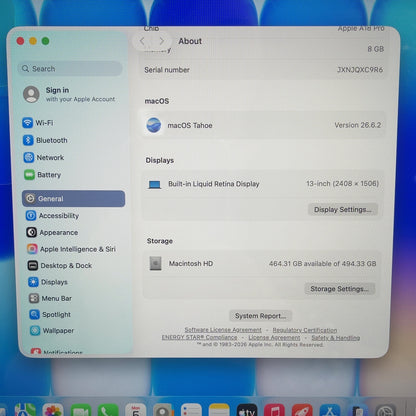Open Wi-Fi settings in sidebar

pyautogui.click(x=38, y=123)
